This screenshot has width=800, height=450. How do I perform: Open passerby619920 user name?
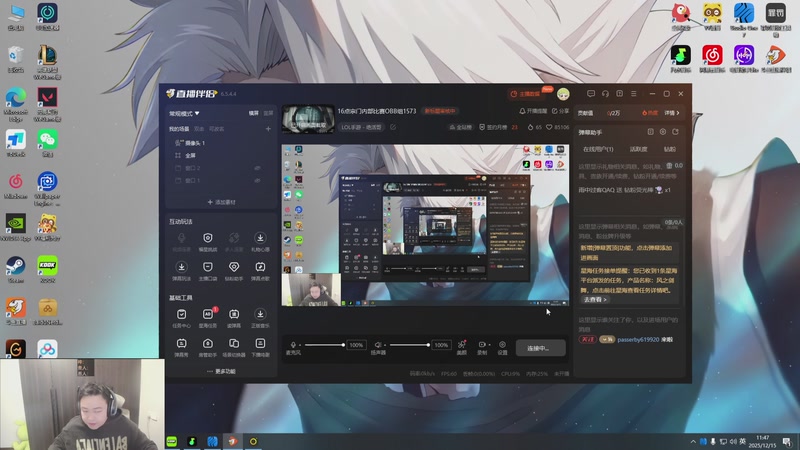click(638, 340)
